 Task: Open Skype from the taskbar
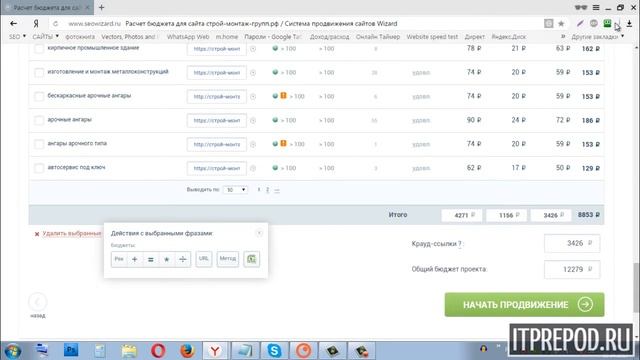pos(274,350)
